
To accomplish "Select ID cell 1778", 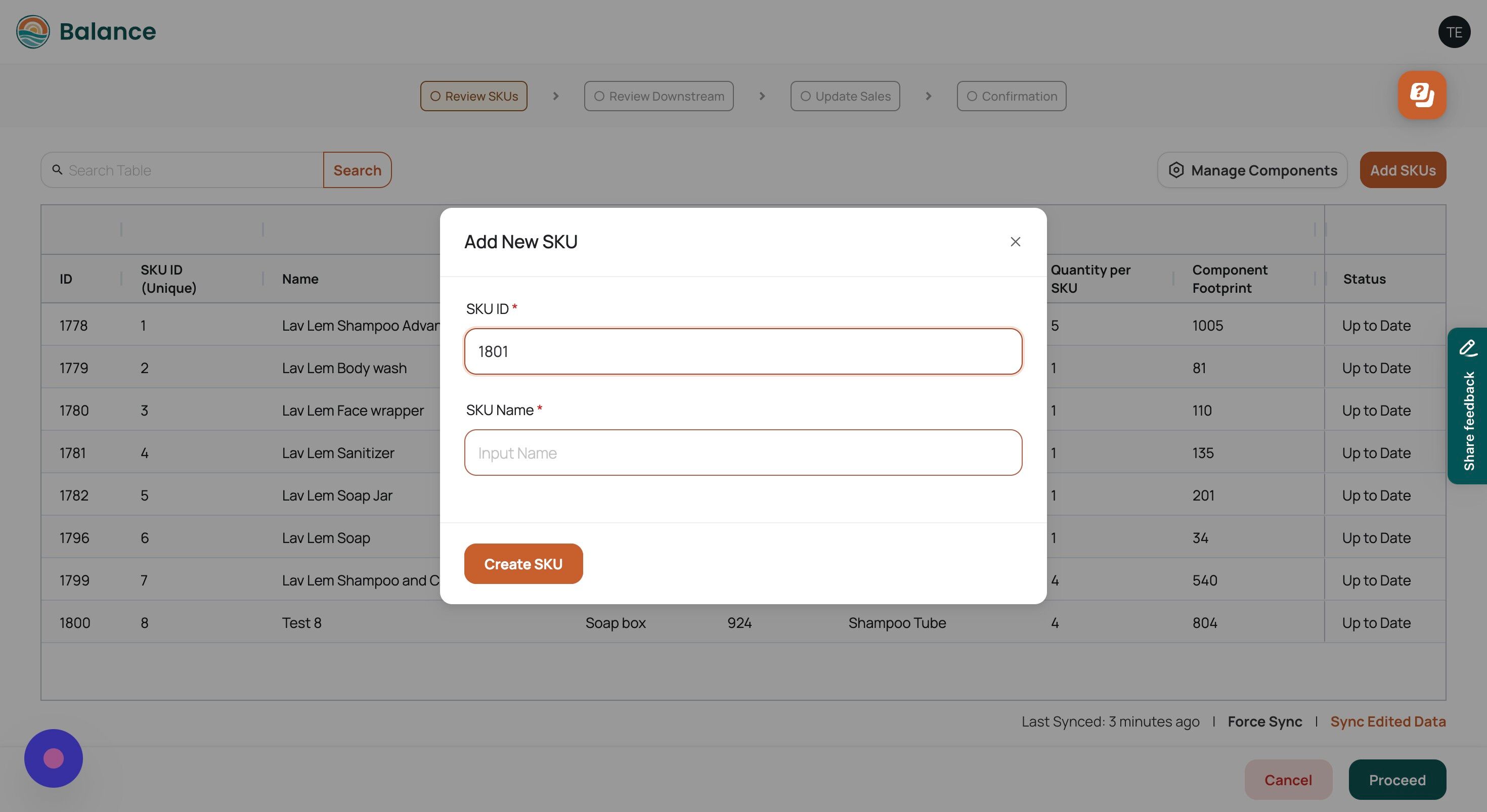I will [x=73, y=326].
